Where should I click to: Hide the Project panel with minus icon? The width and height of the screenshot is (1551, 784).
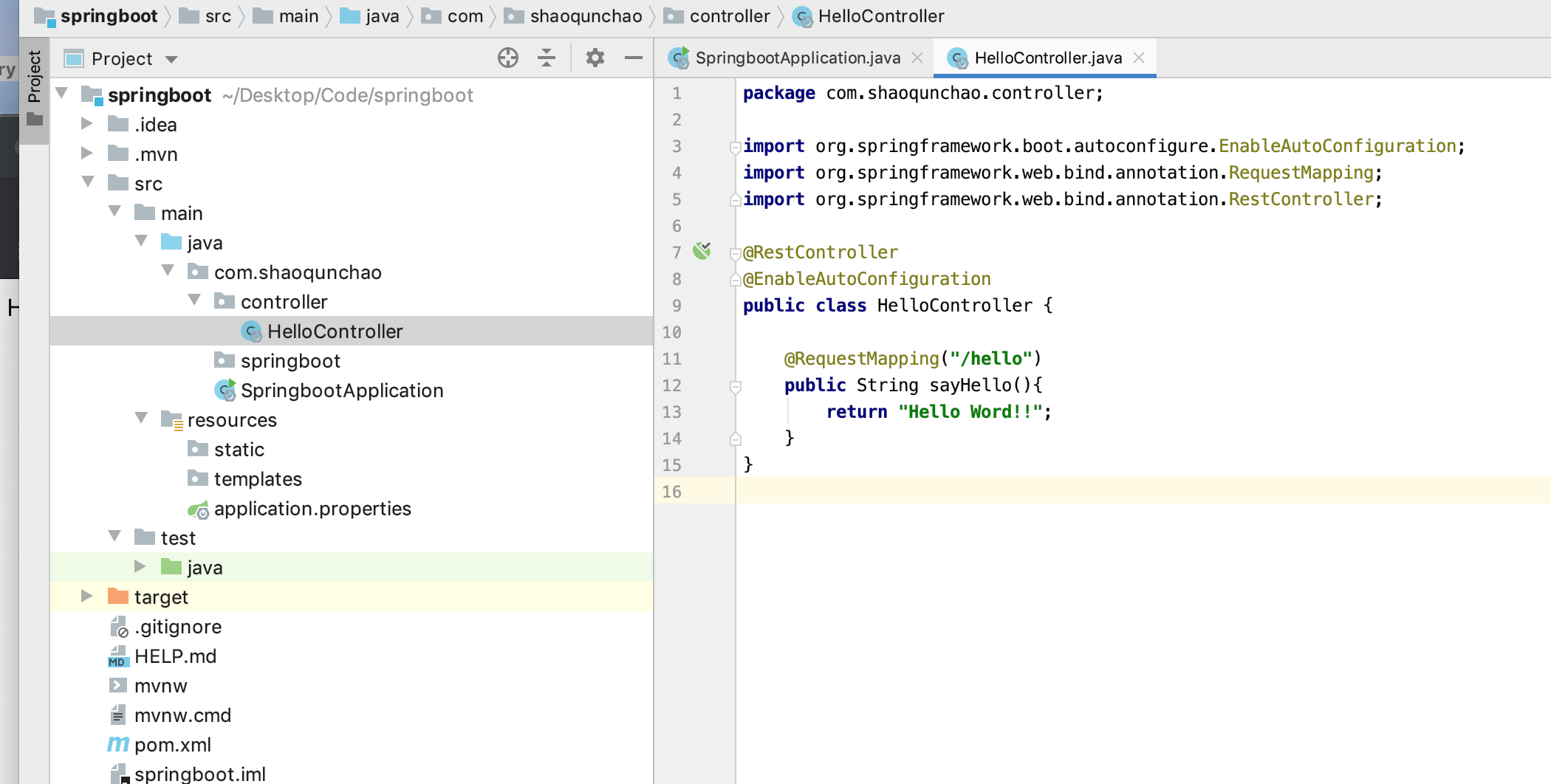634,58
